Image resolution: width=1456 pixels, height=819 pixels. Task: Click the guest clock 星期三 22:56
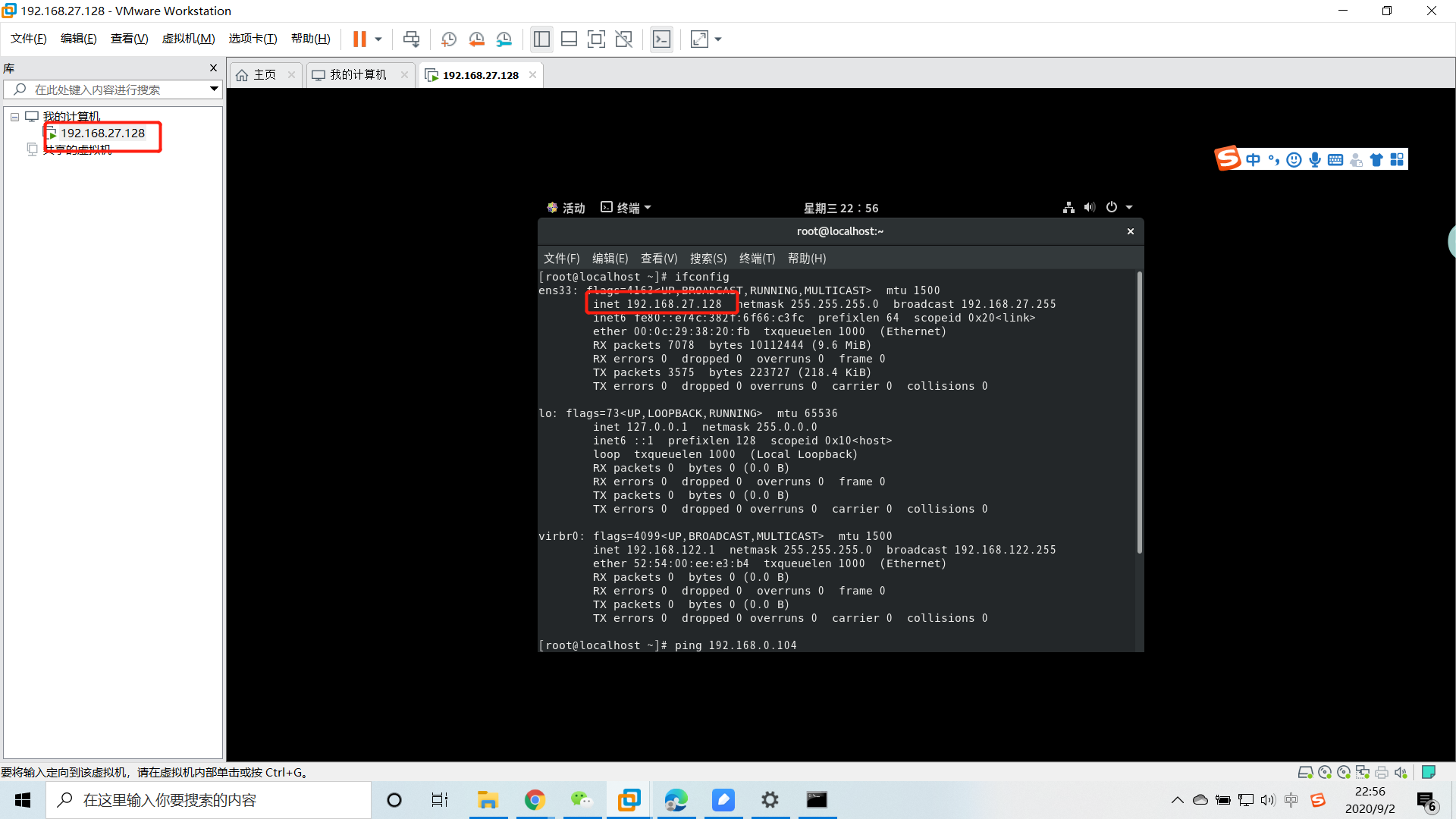tap(841, 208)
